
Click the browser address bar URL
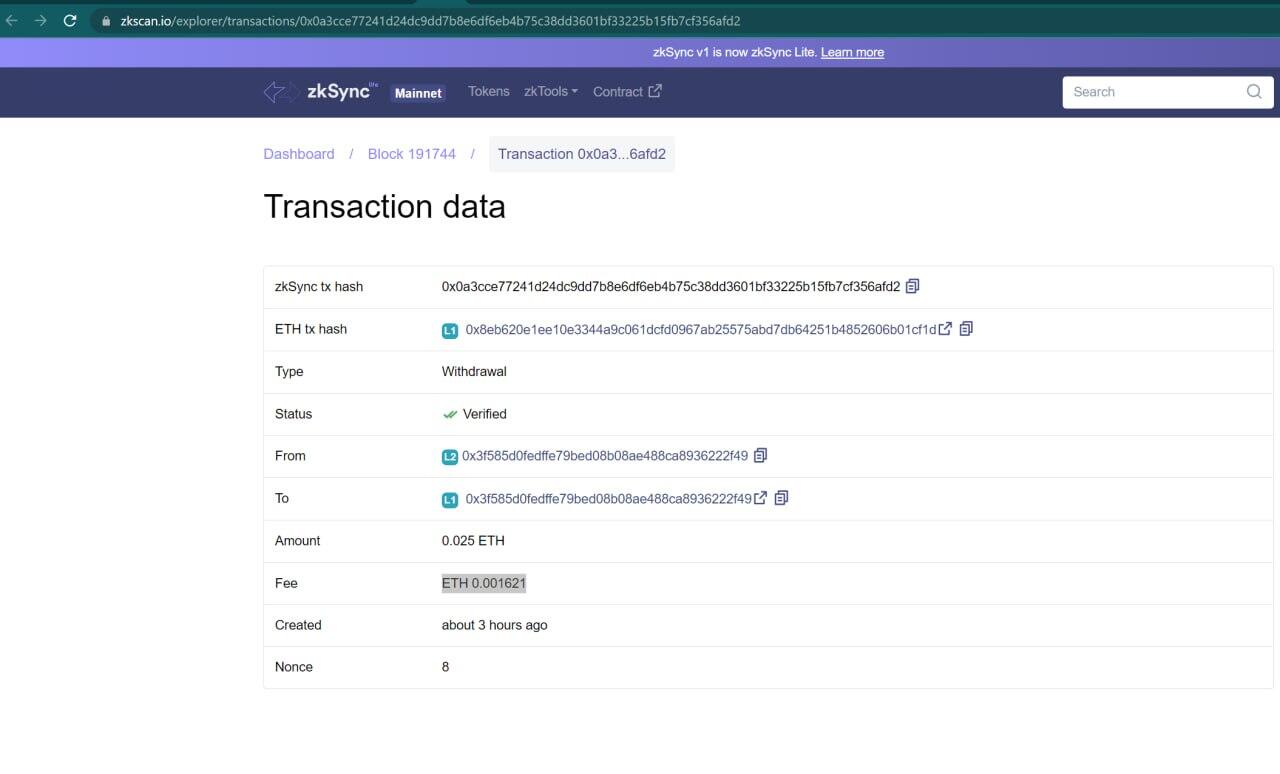click(430, 20)
